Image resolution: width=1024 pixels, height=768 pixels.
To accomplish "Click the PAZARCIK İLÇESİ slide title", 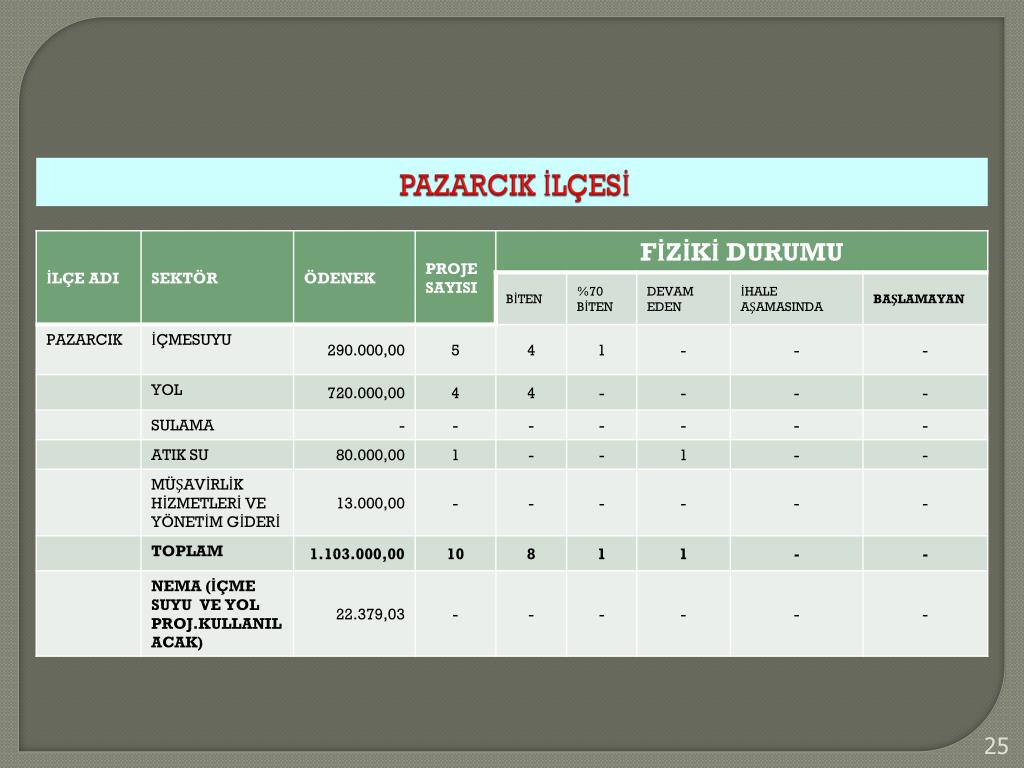I will coord(513,185).
